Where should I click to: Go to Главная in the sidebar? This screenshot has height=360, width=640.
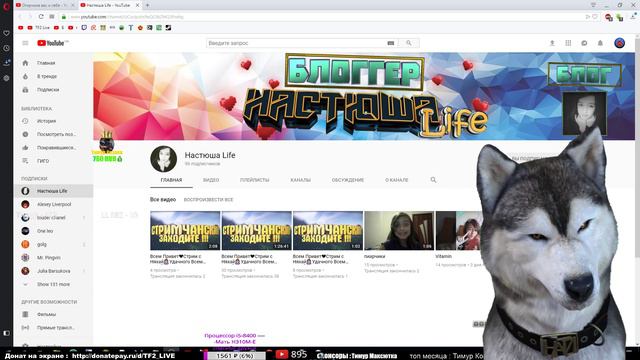(53, 63)
